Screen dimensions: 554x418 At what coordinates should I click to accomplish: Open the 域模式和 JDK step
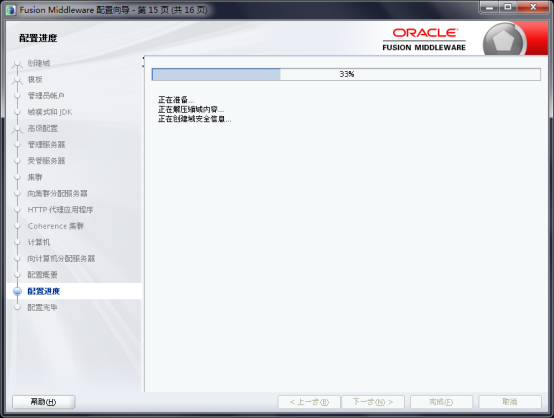[x=50, y=112]
